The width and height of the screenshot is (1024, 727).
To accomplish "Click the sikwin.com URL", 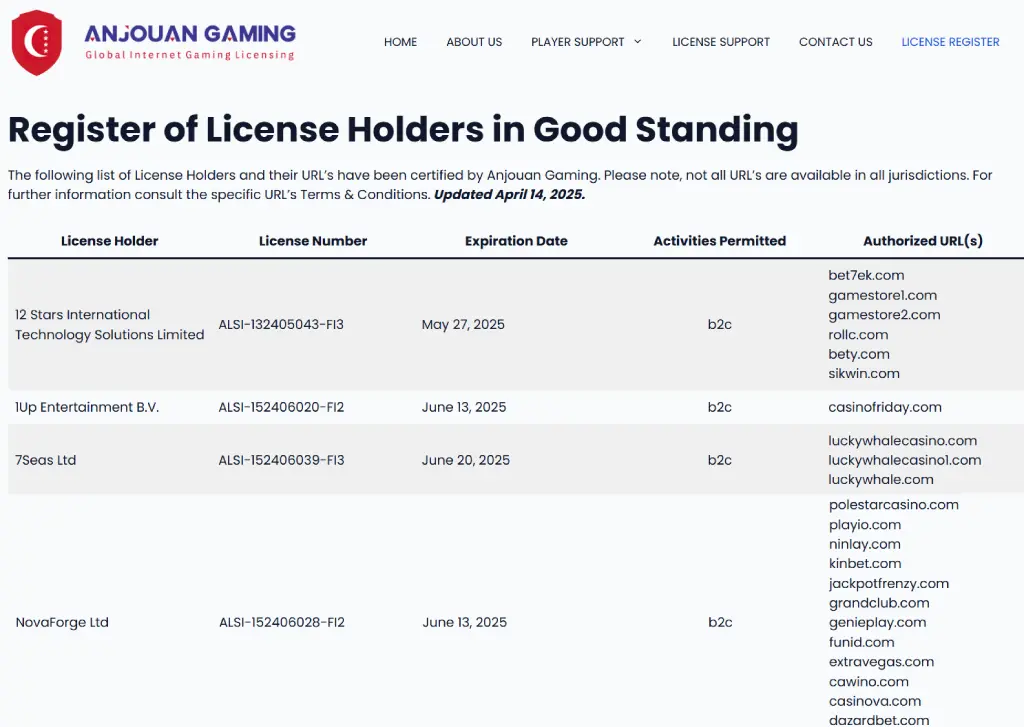I will coord(864,374).
